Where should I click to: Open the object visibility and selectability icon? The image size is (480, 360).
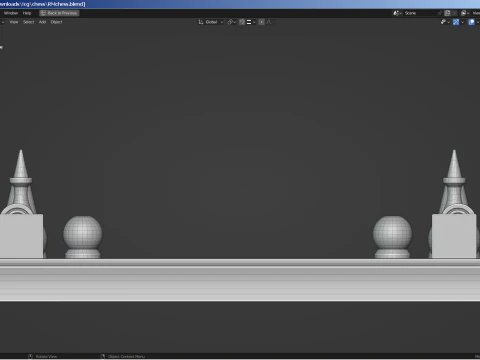[x=445, y=22]
